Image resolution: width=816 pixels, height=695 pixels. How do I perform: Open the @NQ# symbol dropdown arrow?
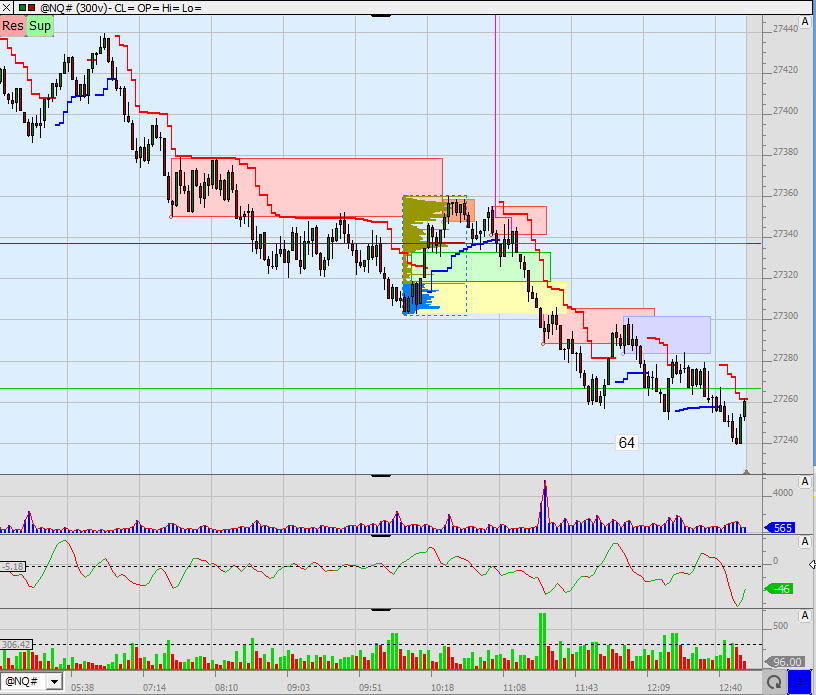(54, 681)
